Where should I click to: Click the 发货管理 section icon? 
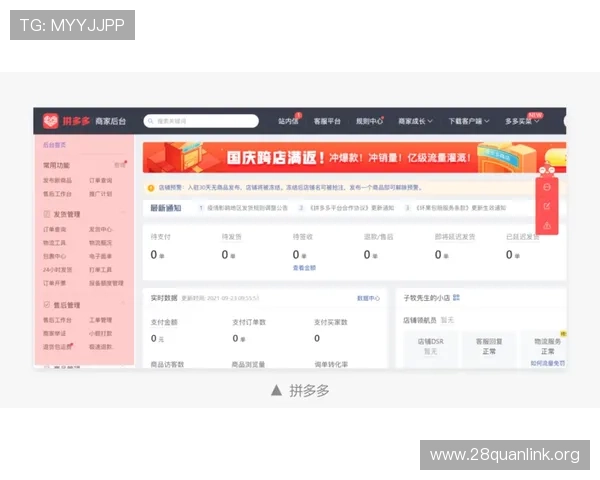pos(47,214)
